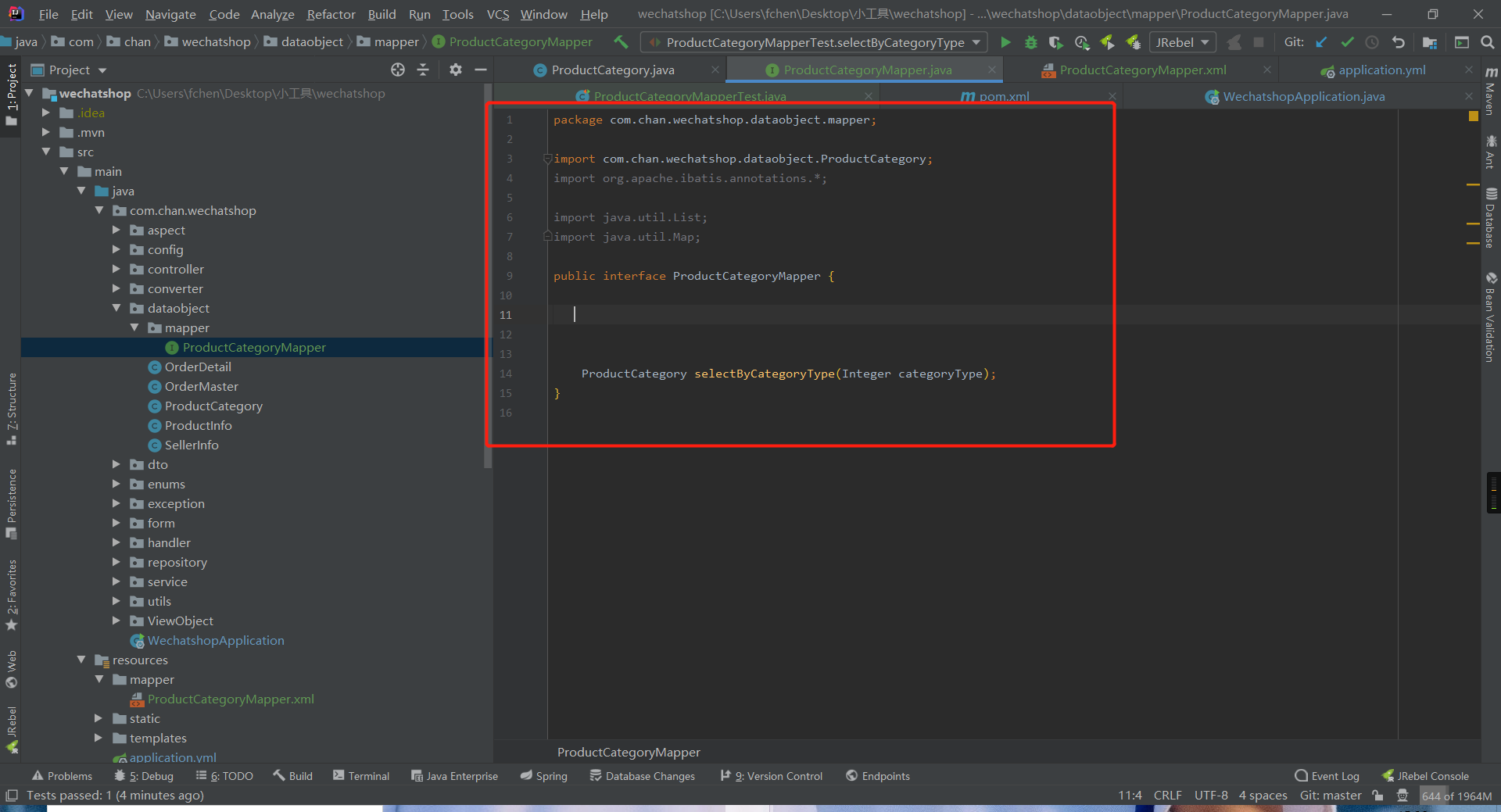The height and width of the screenshot is (812, 1501).
Task: Click the Git Update Project arrow
Action: click(x=1321, y=42)
